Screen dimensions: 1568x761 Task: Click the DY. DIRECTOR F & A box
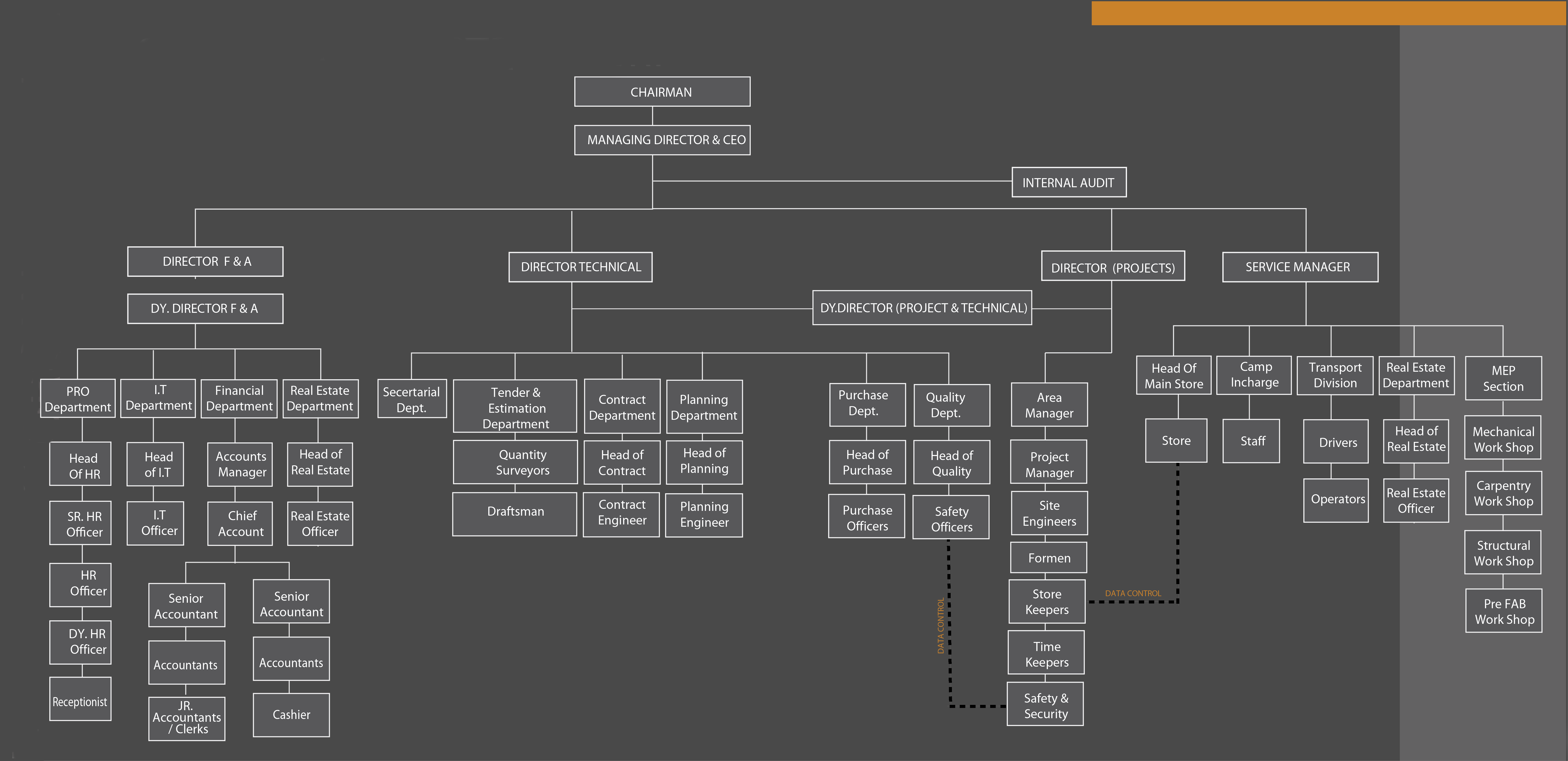[x=205, y=309]
